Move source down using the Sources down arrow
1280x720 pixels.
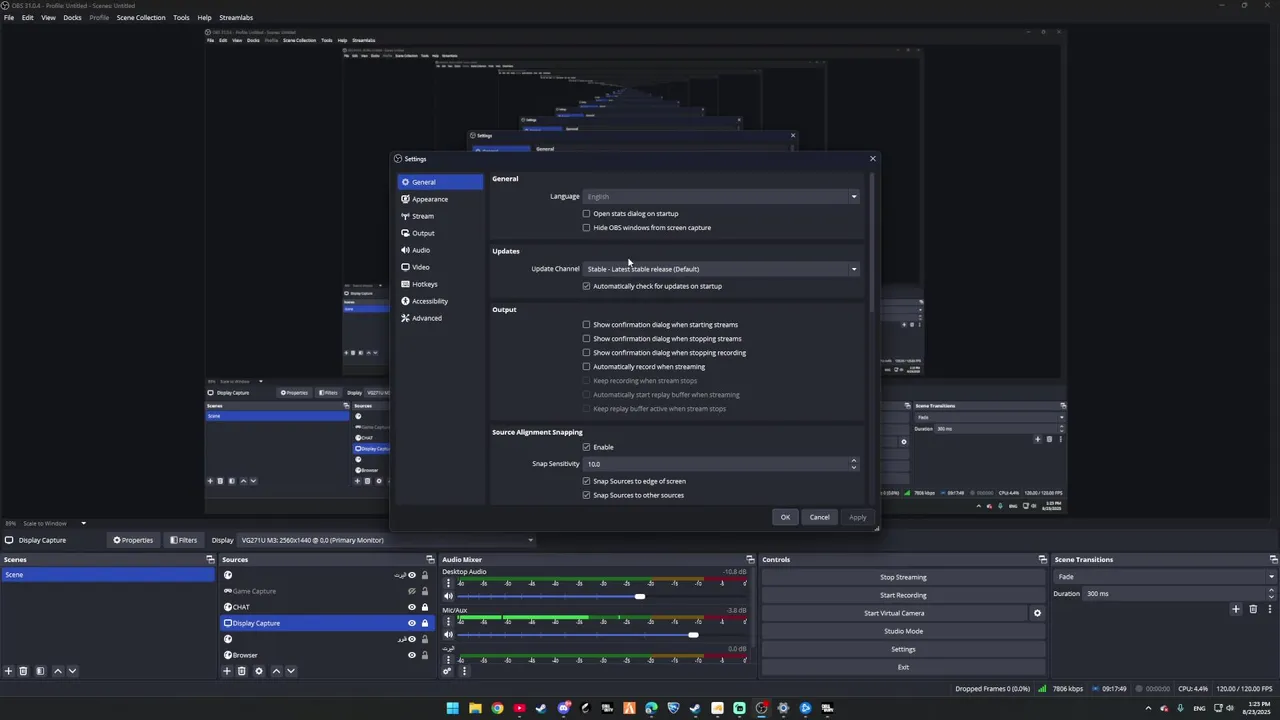291,671
